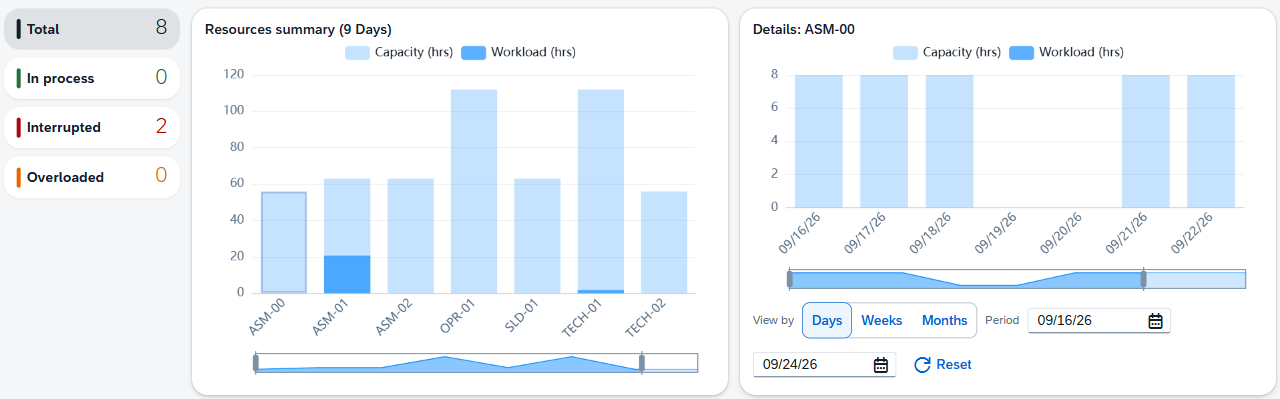Filter by Overloaded status card
The height and width of the screenshot is (399, 1280).
[x=92, y=177]
